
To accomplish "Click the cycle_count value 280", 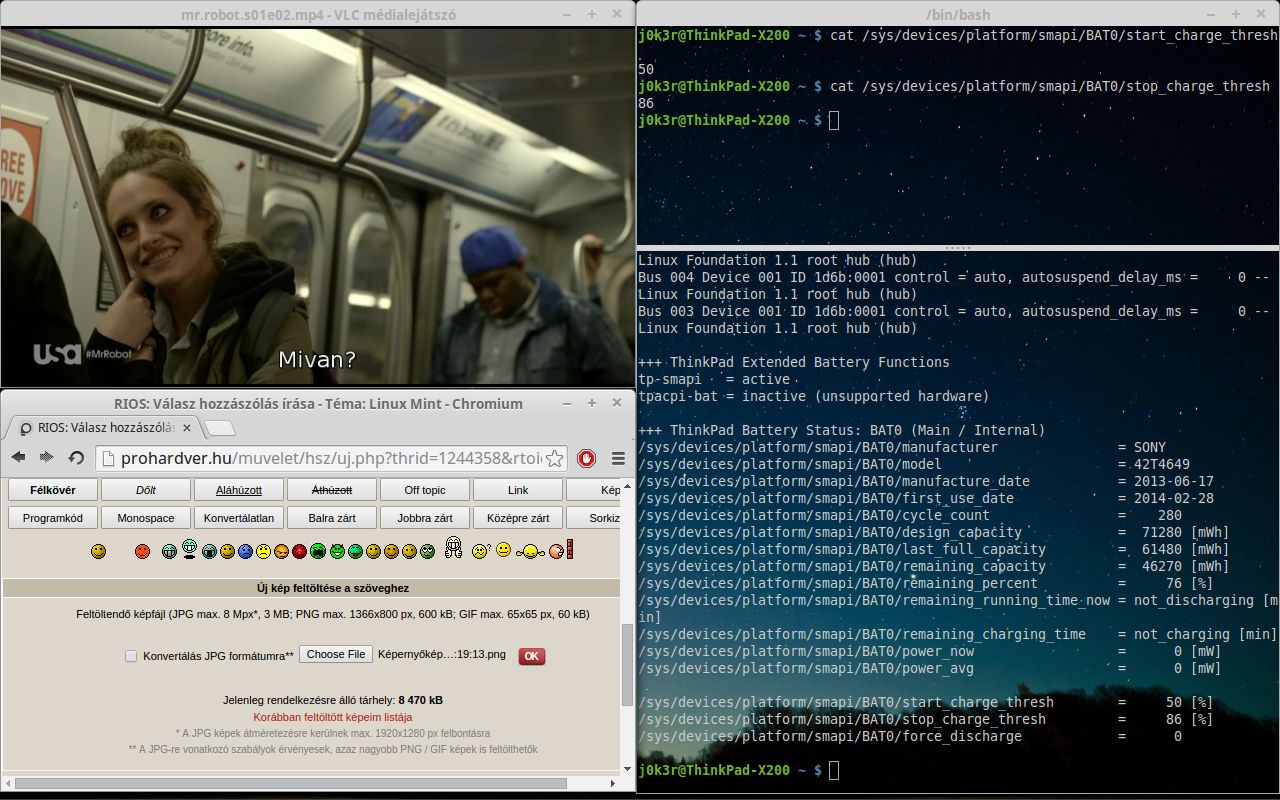I will tap(1170, 515).
